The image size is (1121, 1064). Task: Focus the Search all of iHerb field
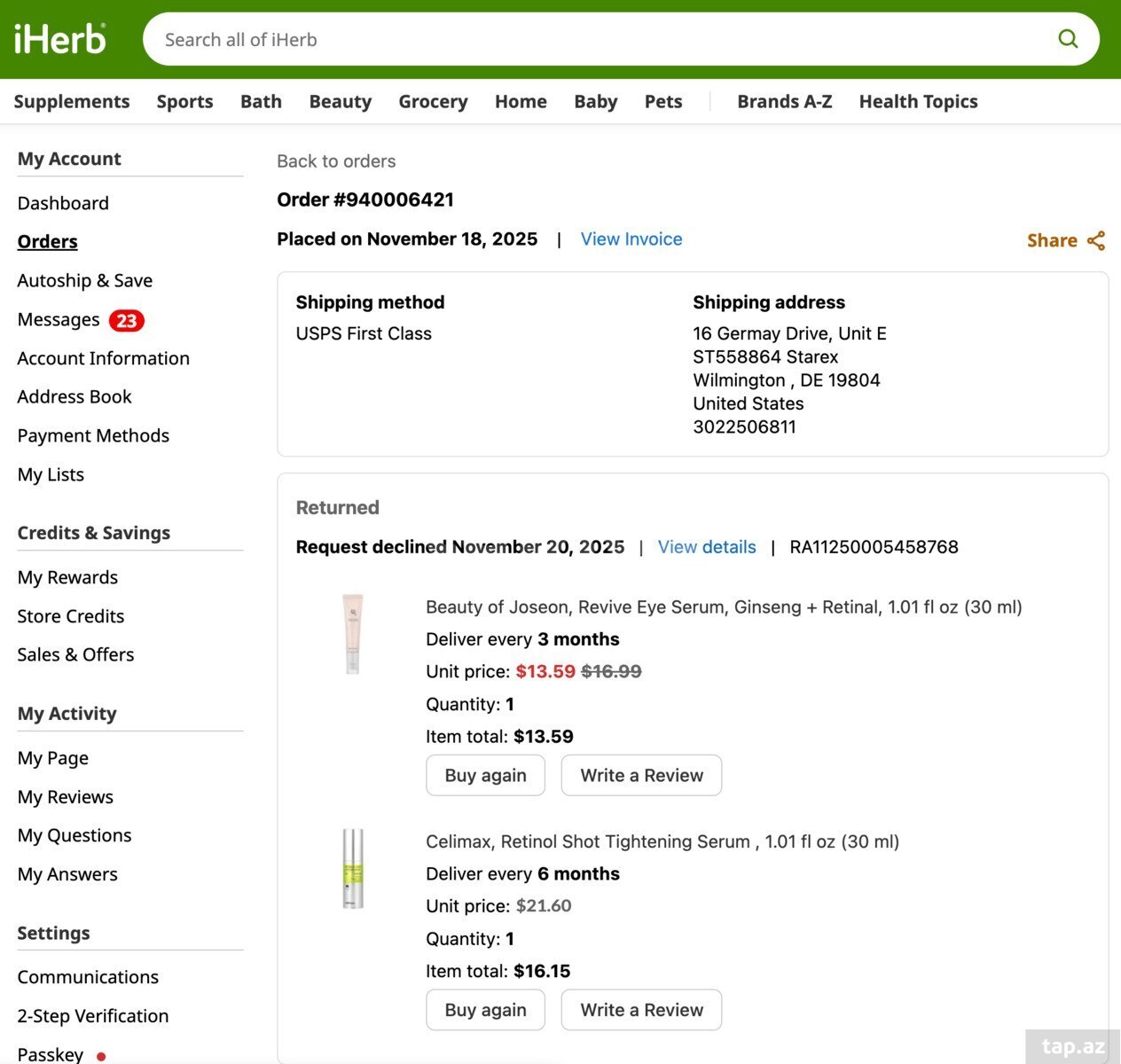coord(621,39)
